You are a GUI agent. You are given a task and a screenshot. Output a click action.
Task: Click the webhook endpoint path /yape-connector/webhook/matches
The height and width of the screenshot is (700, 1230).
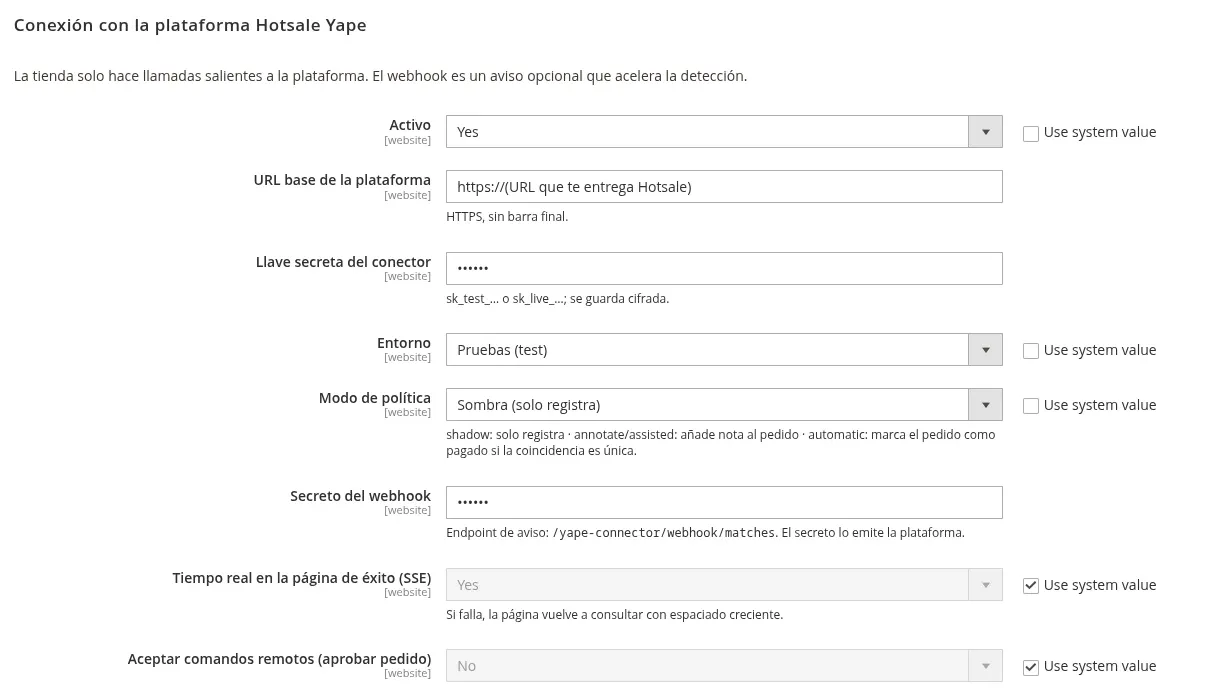tap(664, 533)
